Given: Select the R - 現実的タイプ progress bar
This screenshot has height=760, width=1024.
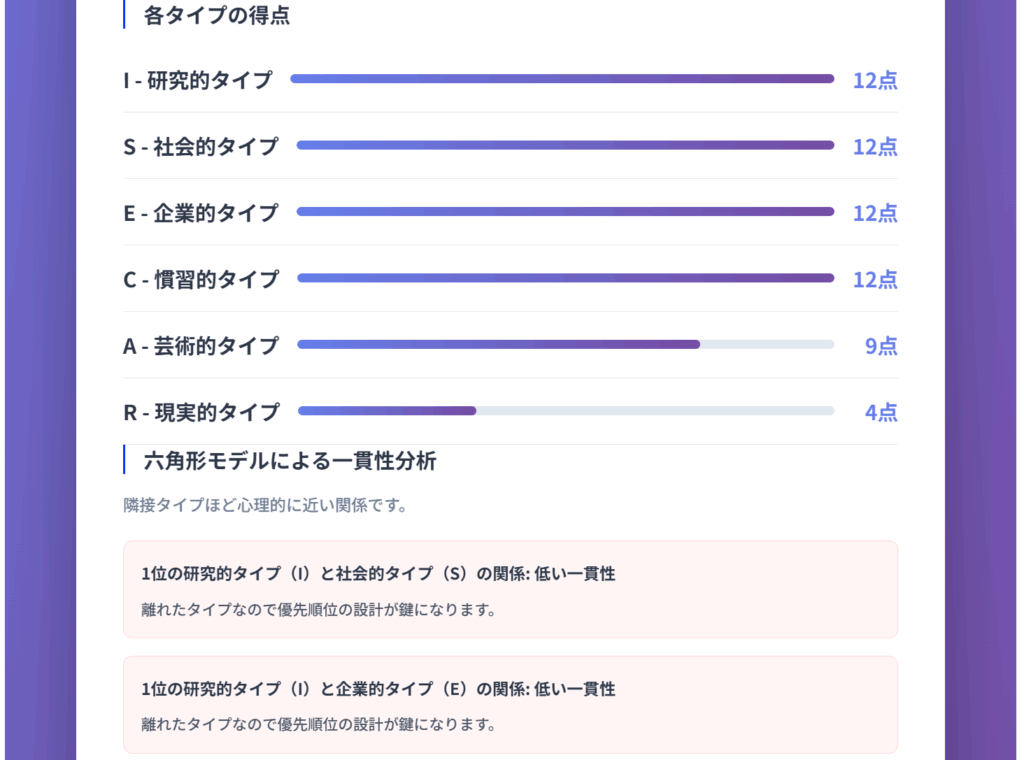Looking at the screenshot, I should (x=565, y=411).
